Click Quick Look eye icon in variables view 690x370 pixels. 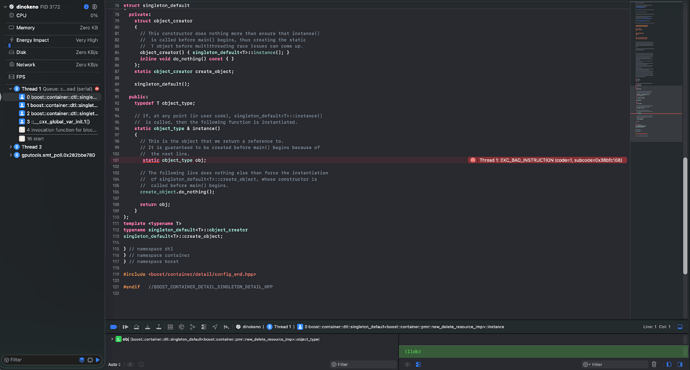(x=130, y=364)
